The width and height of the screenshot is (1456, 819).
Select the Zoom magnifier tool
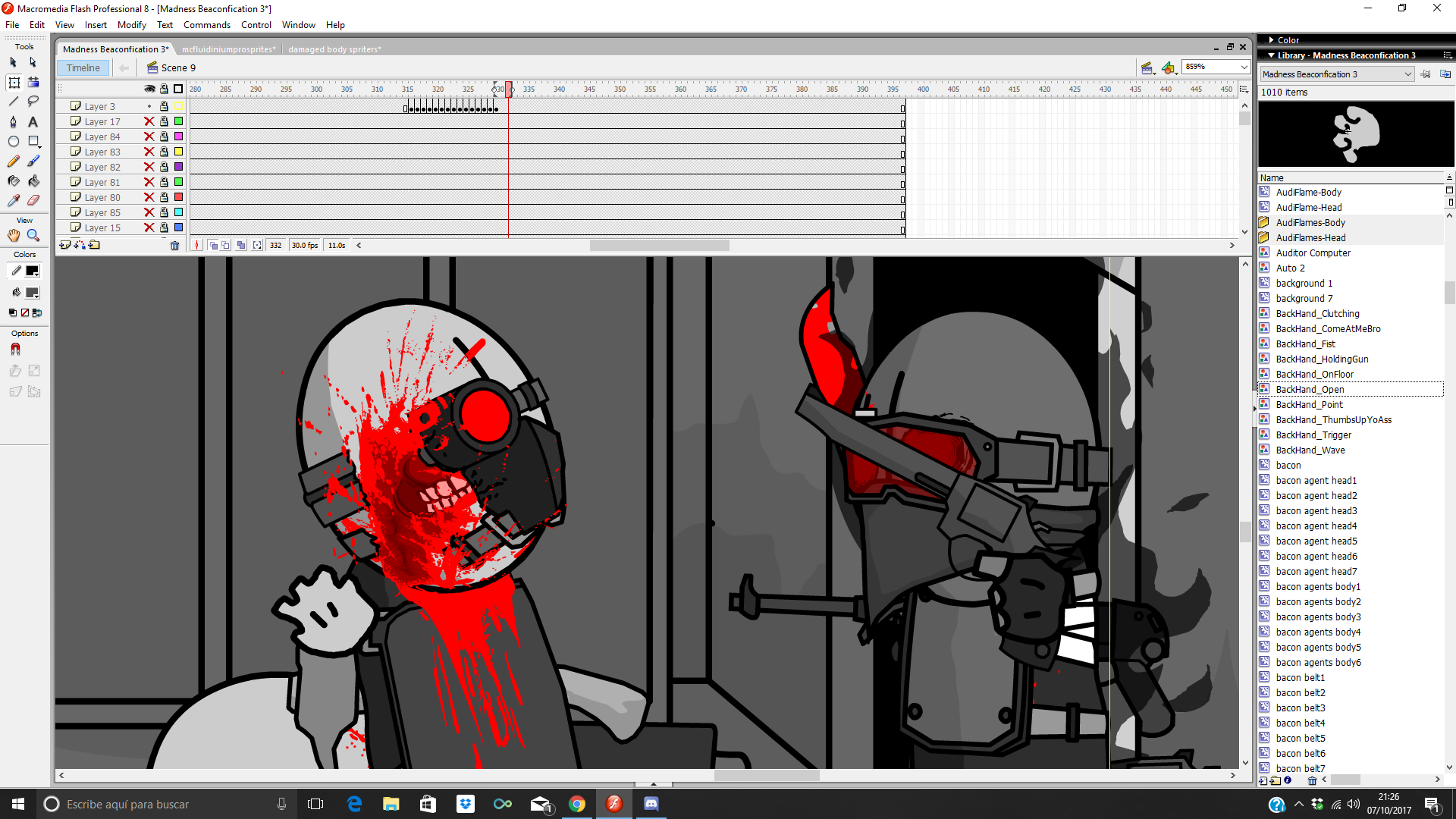click(33, 236)
